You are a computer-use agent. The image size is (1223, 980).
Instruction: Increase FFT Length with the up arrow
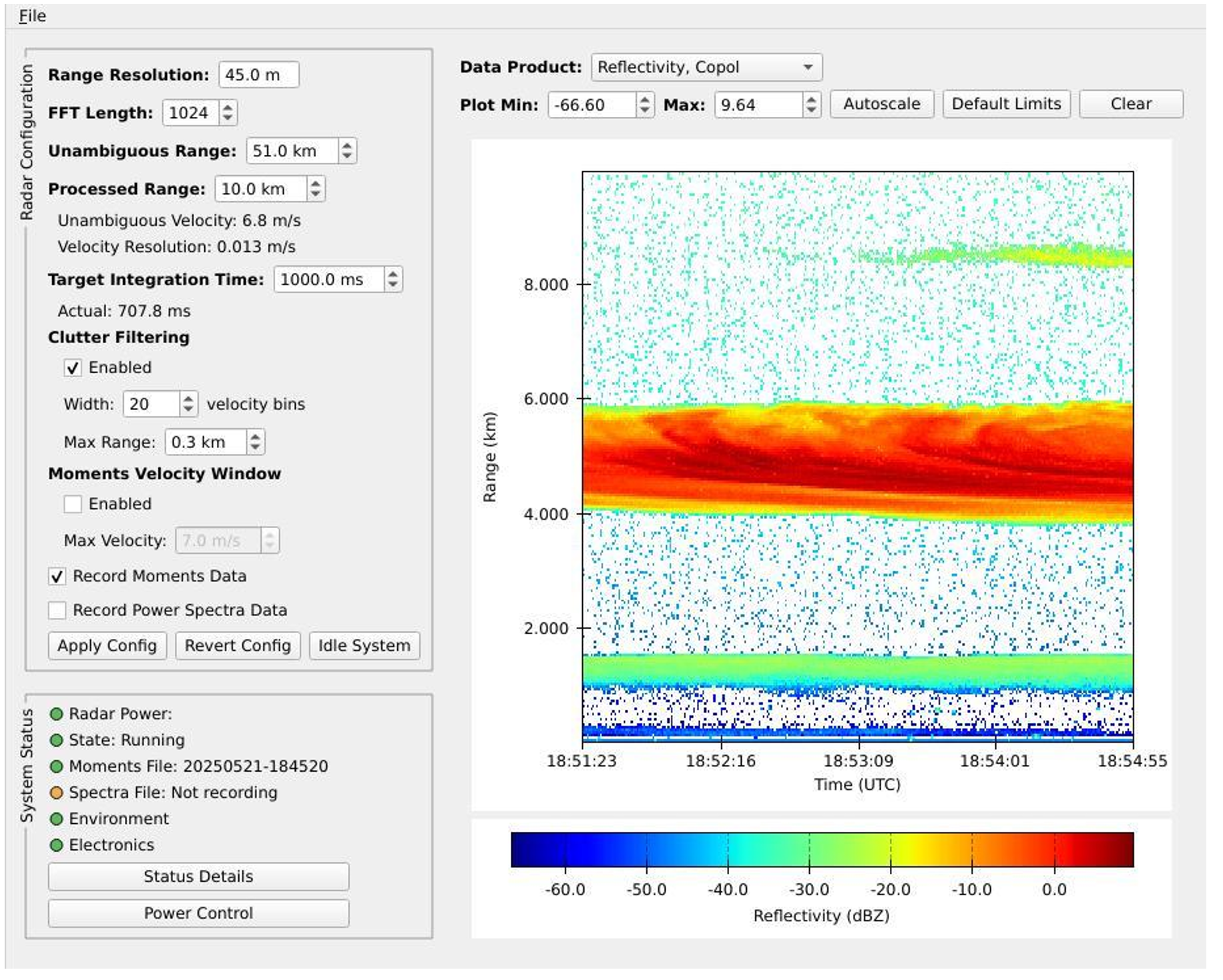click(228, 107)
